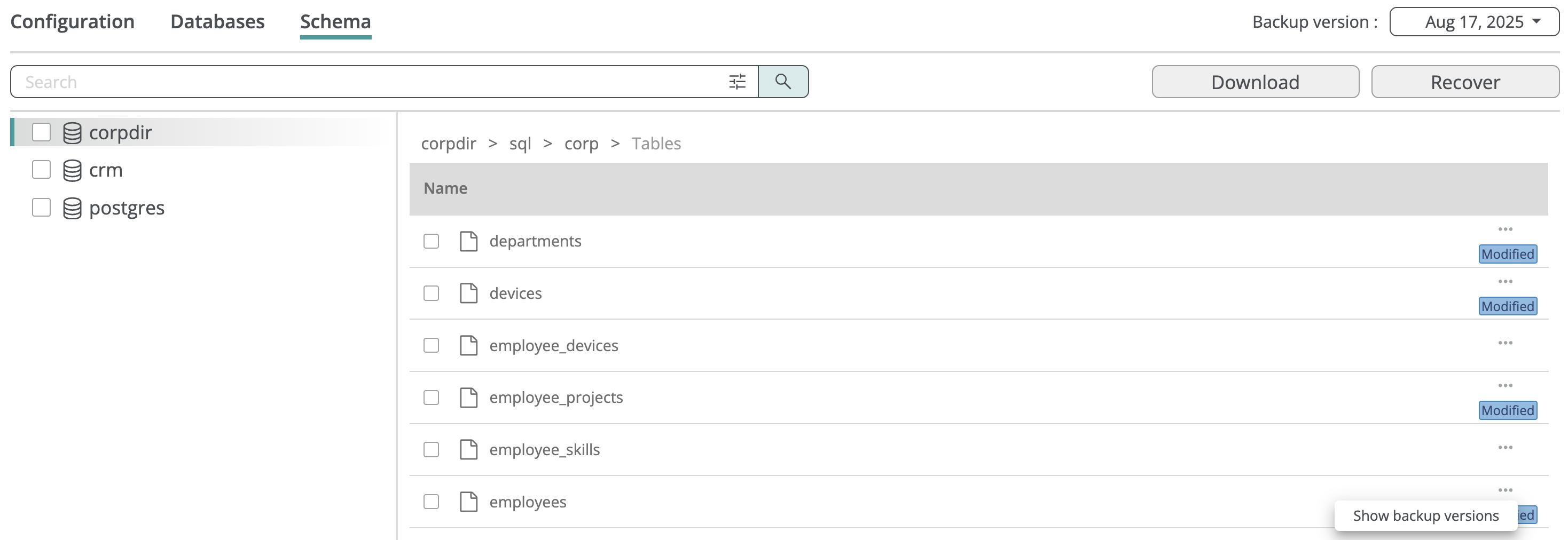1568x540 pixels.
Task: Navigate to sql in the breadcrumb
Action: (520, 144)
